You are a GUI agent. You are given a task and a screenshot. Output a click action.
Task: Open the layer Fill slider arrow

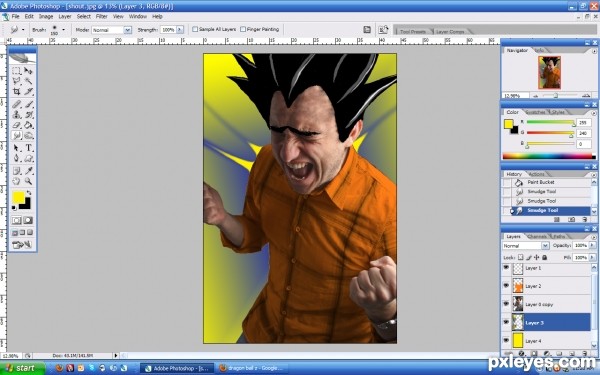coord(592,258)
